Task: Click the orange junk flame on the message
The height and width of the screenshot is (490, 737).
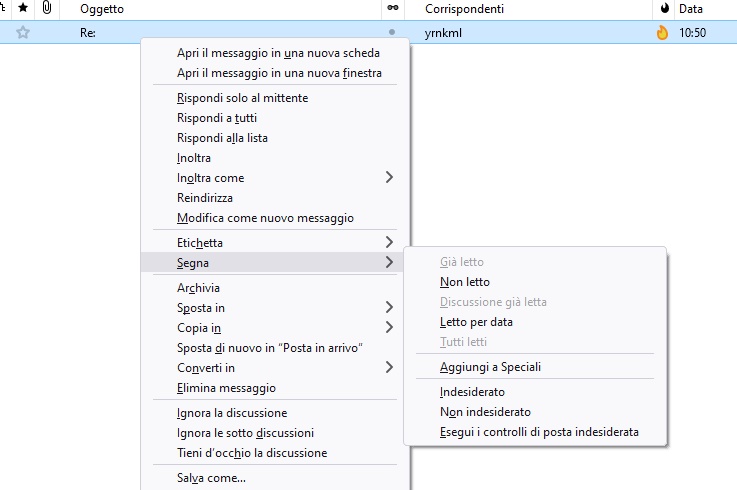Action: coord(662,32)
